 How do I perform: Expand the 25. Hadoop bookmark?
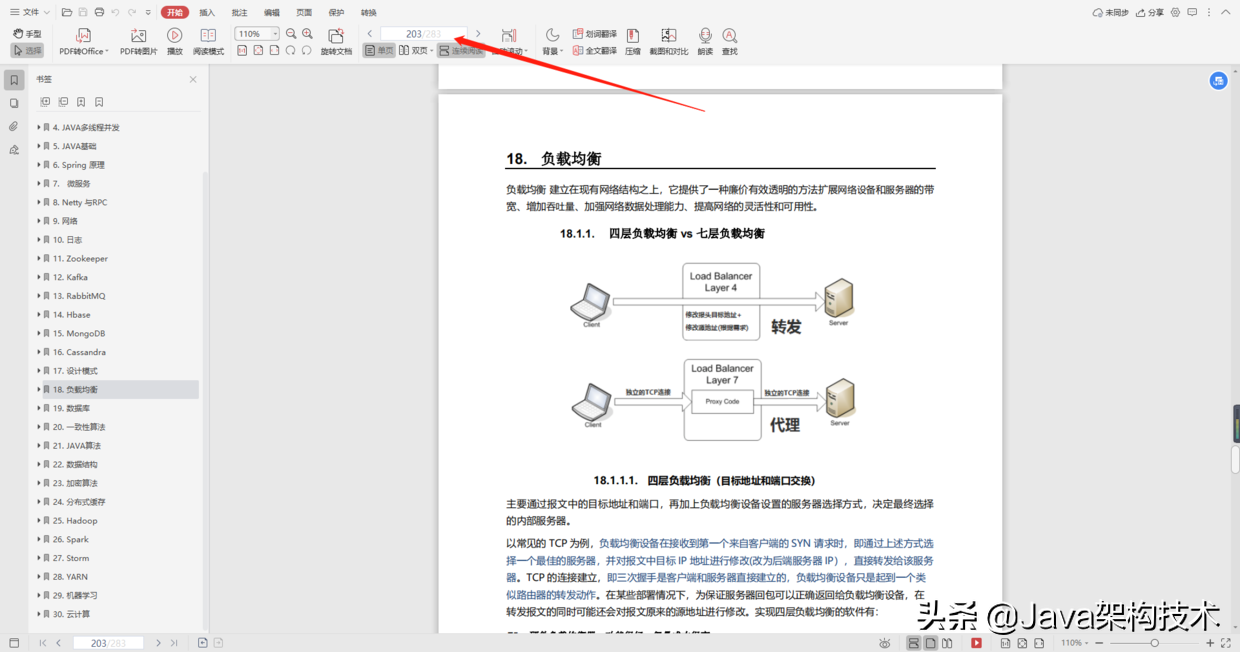(39, 520)
